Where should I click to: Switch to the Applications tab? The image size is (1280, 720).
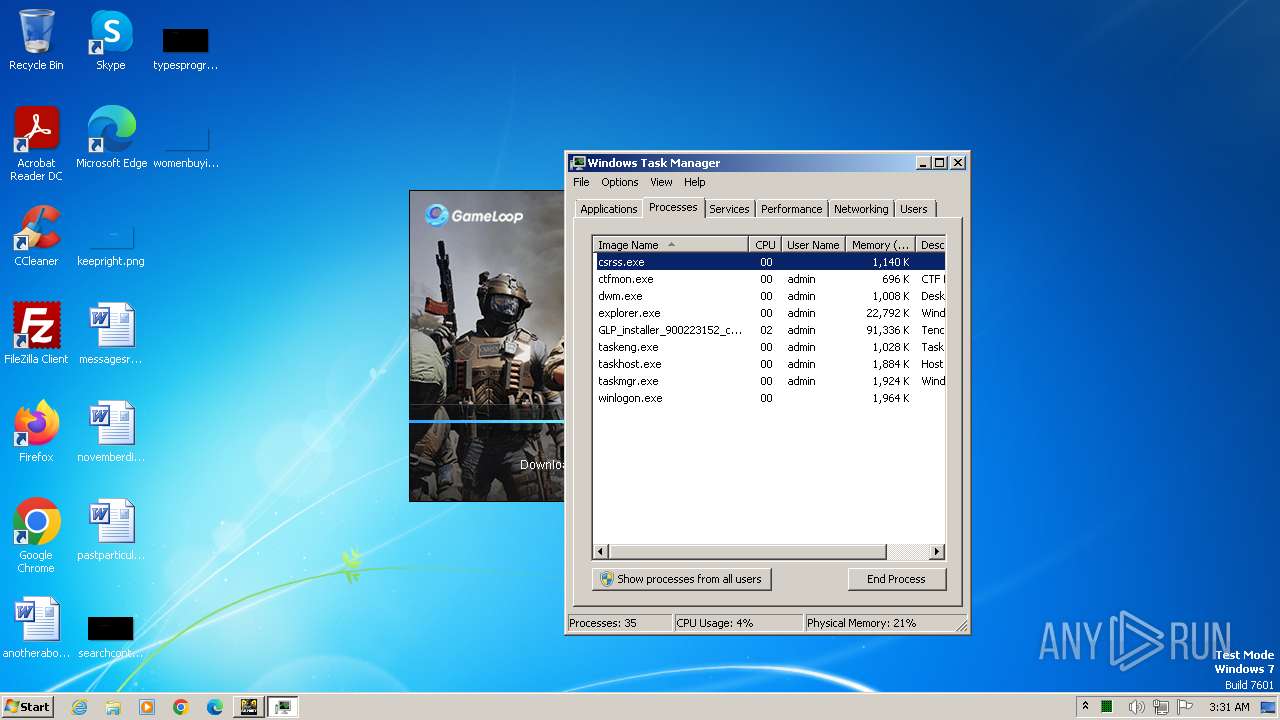608,209
